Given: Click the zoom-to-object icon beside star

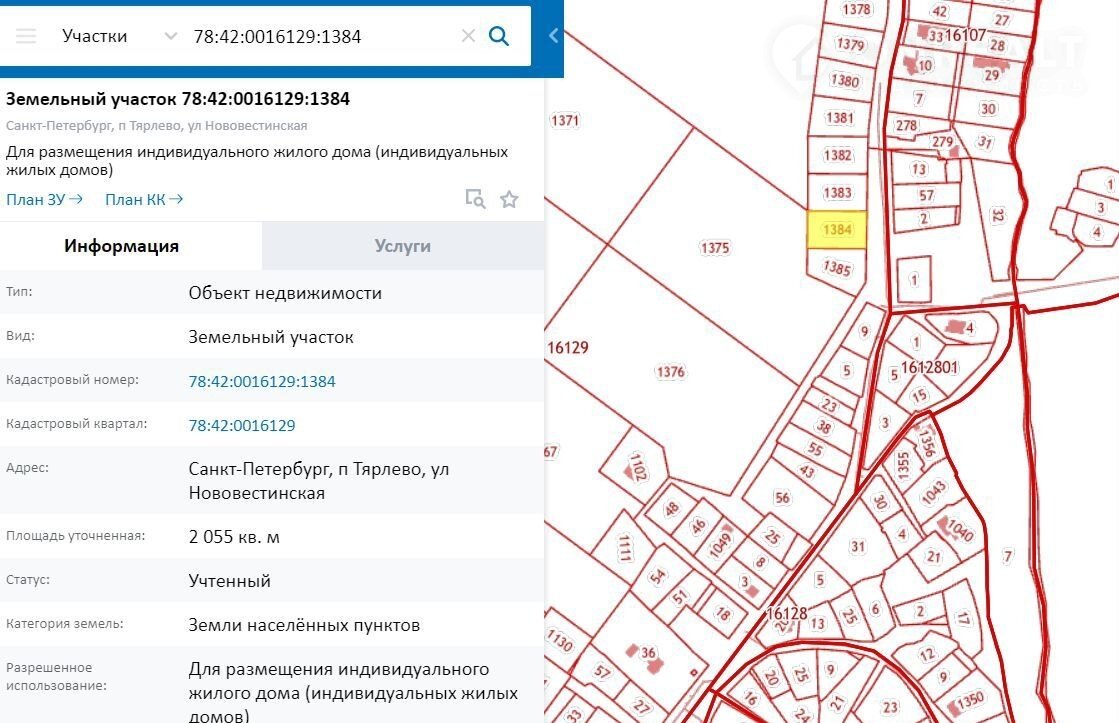Looking at the screenshot, I should [x=475, y=199].
